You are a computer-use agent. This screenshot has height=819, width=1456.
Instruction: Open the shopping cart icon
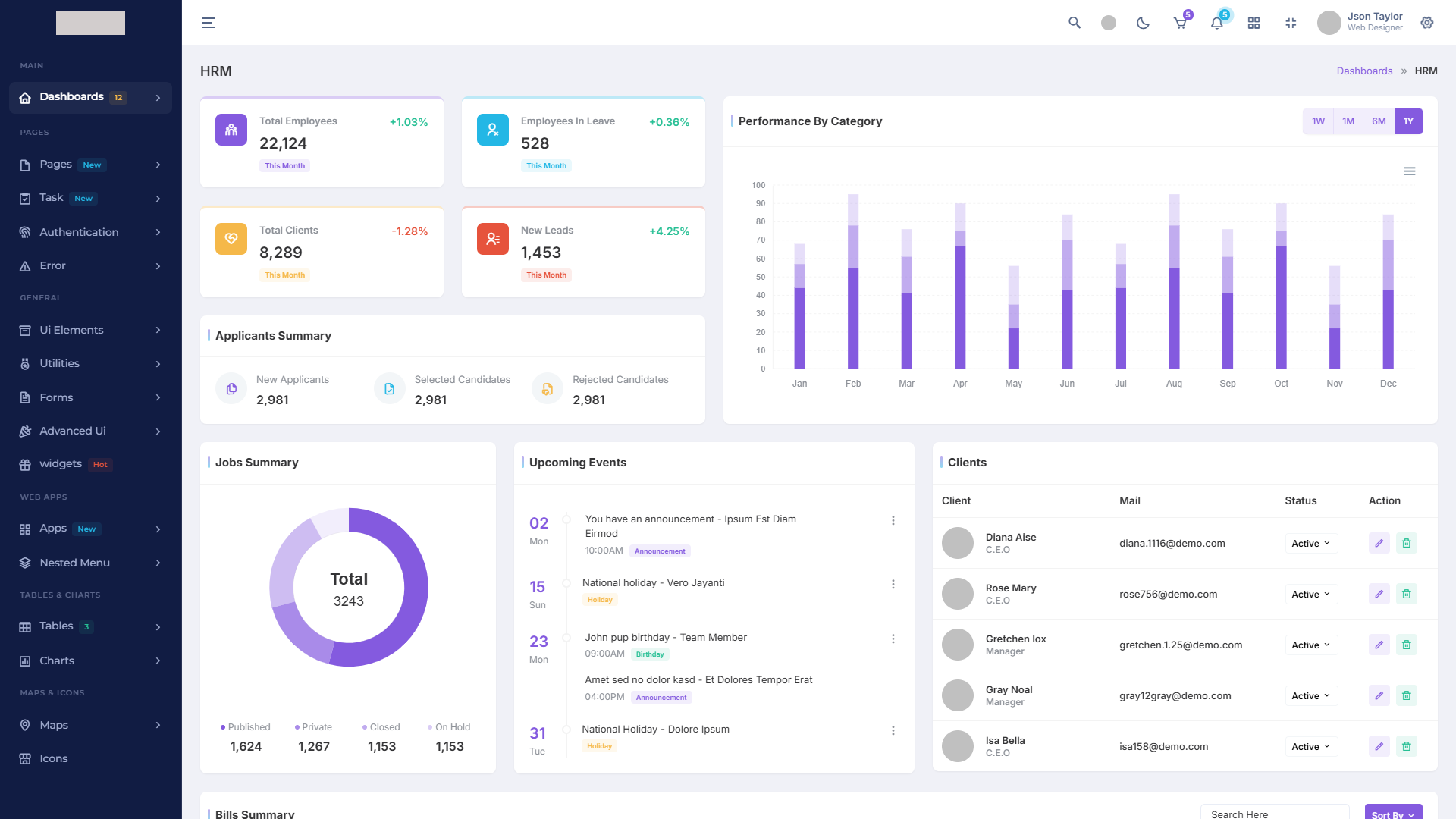tap(1180, 23)
